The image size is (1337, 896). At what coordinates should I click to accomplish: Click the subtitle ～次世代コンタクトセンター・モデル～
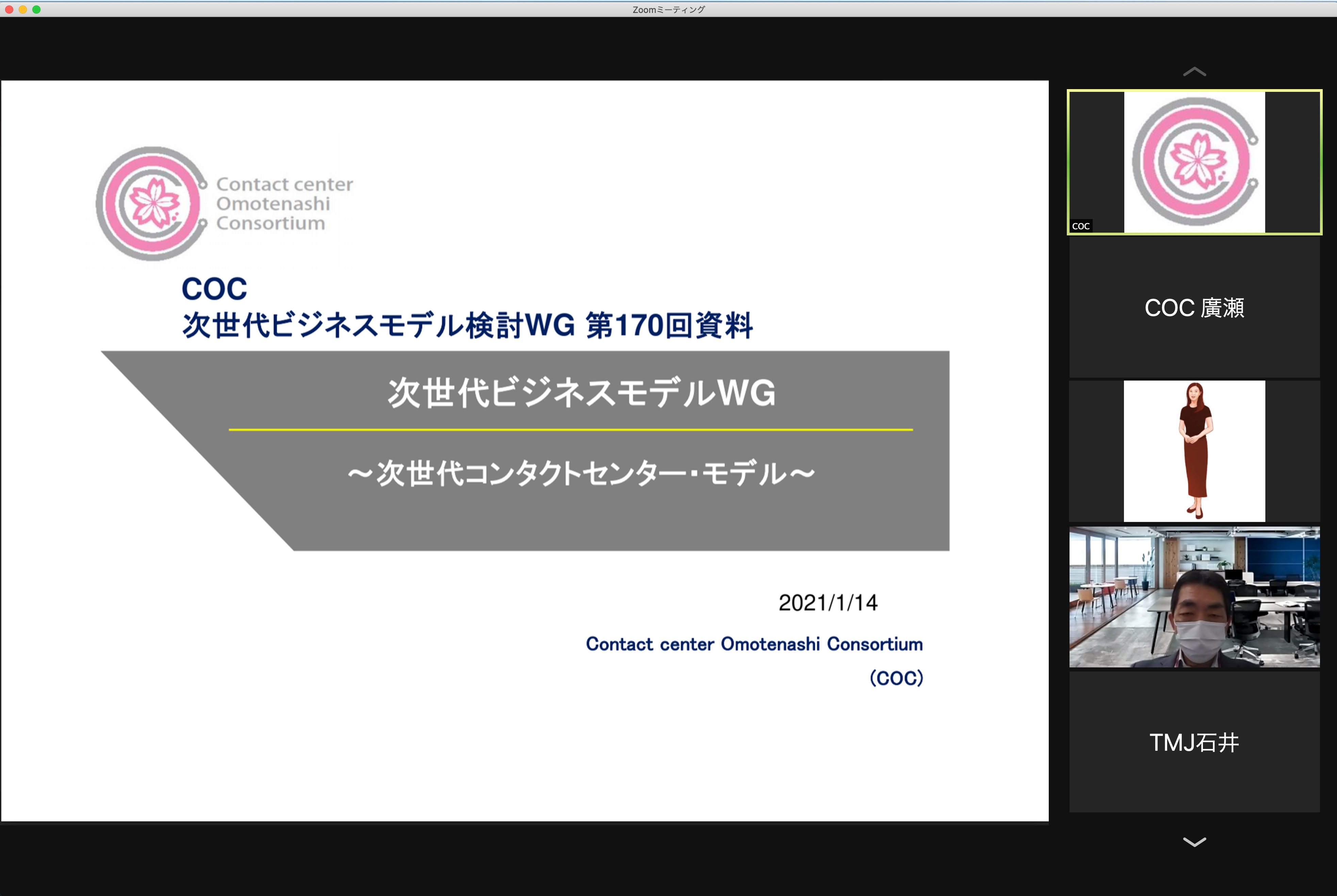(x=581, y=473)
